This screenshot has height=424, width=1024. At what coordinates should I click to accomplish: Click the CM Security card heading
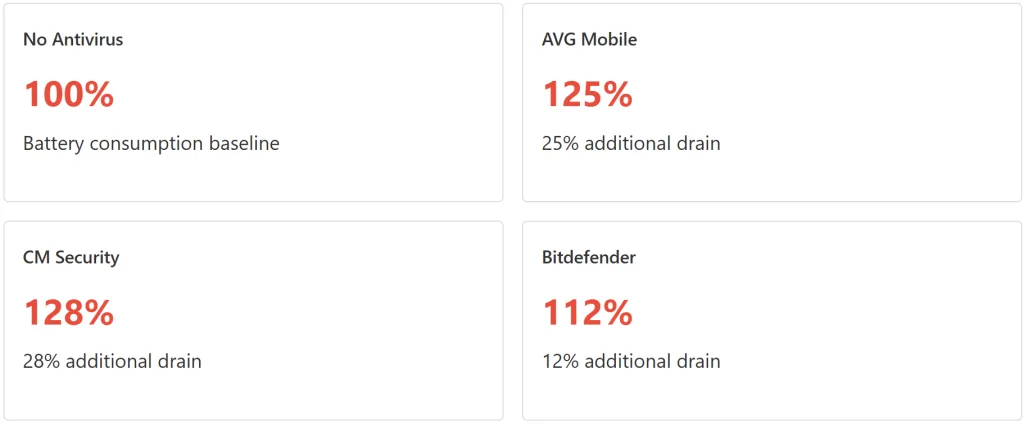[x=71, y=257]
